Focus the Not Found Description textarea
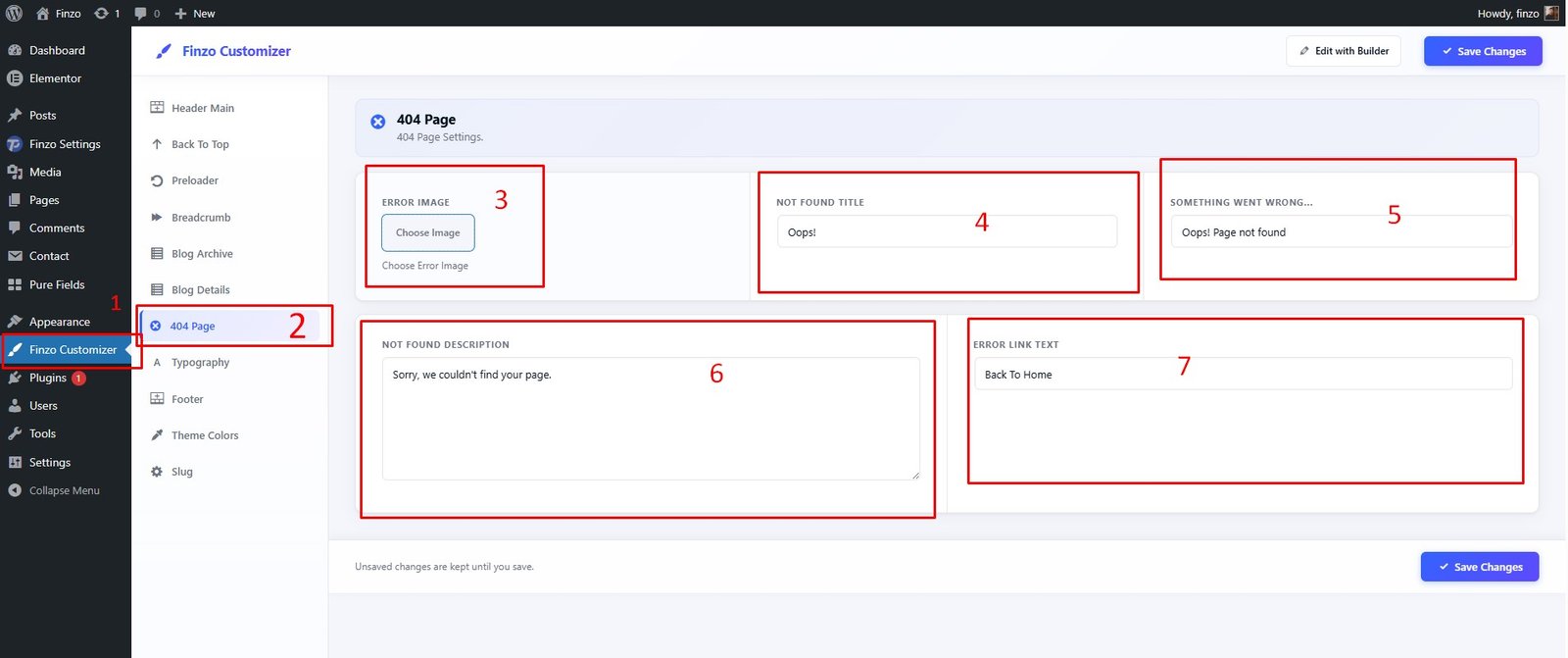Screen dimensions: 1568x658 [651, 419]
